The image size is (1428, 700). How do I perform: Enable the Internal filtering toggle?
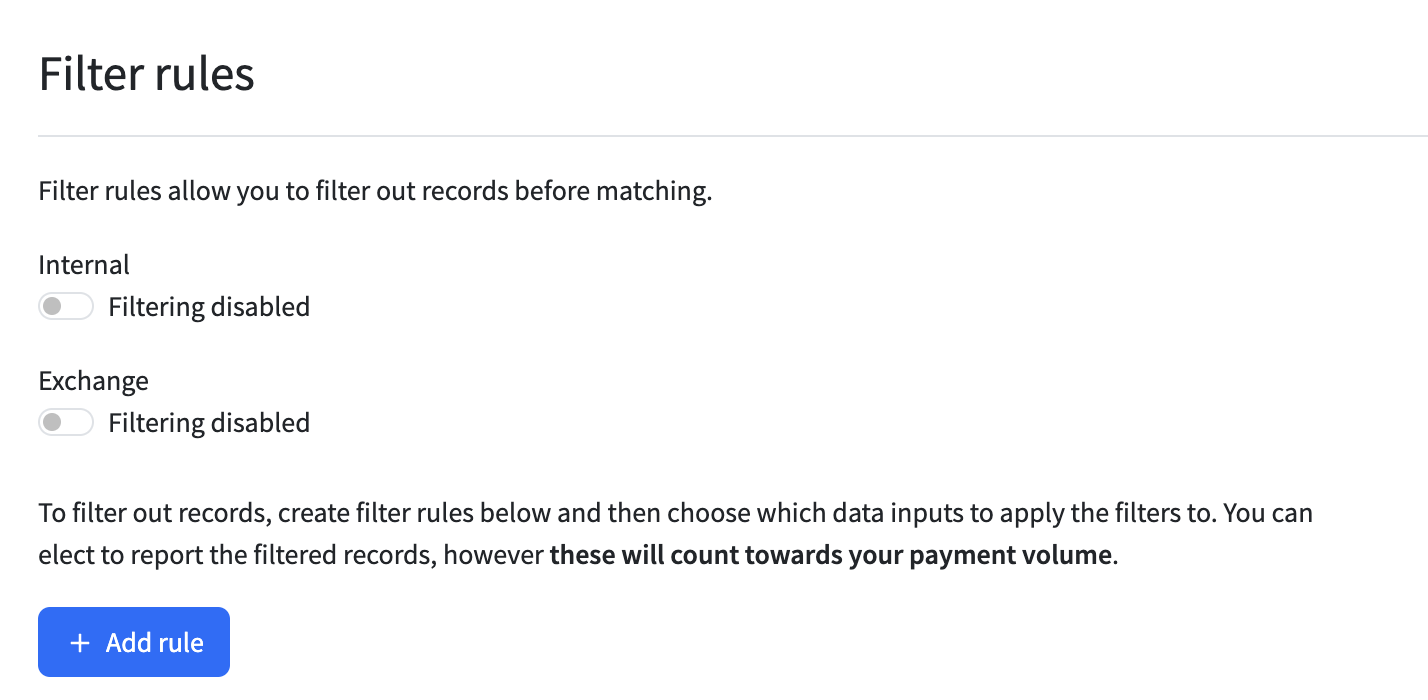click(66, 307)
